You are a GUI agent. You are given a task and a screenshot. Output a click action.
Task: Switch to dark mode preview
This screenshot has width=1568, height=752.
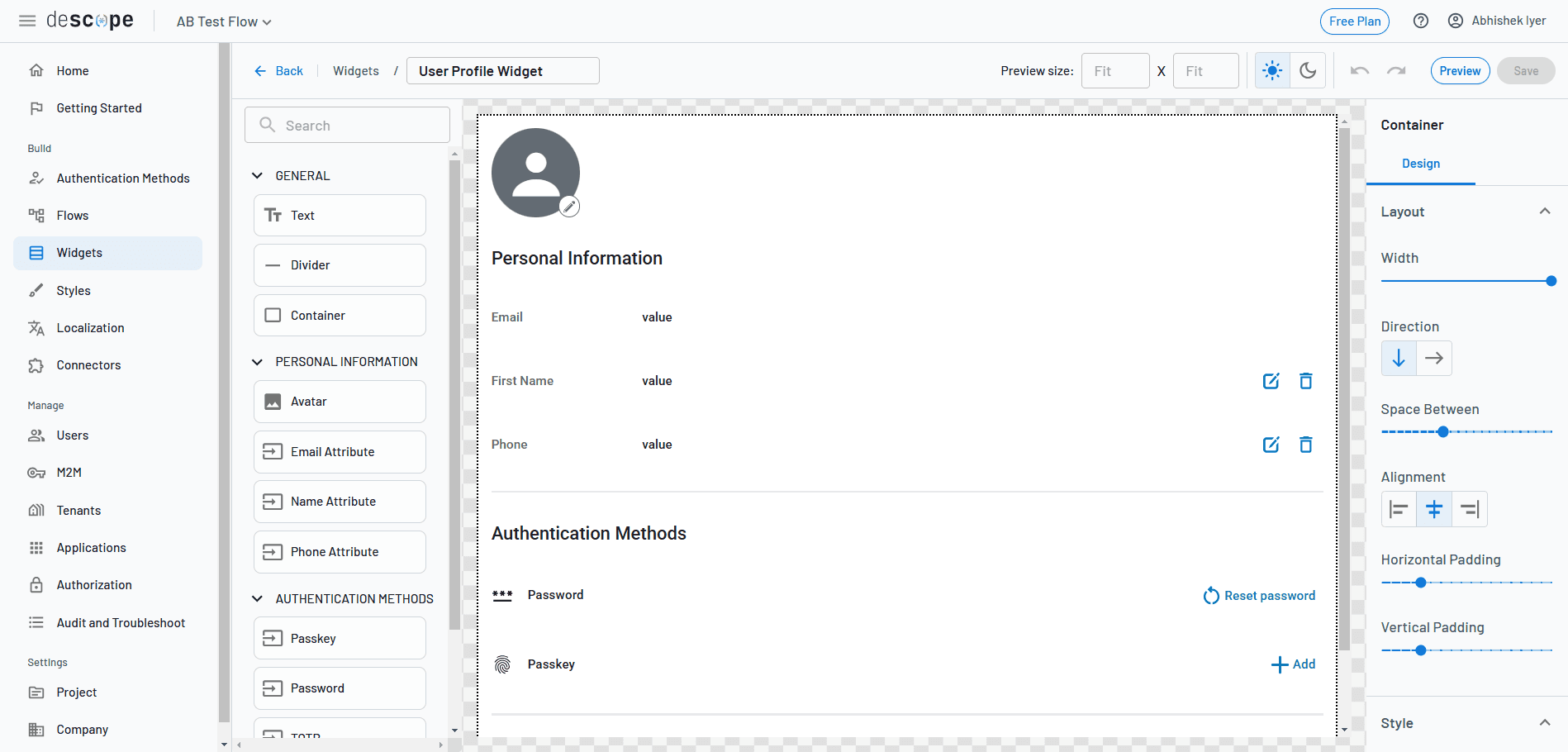pyautogui.click(x=1308, y=70)
